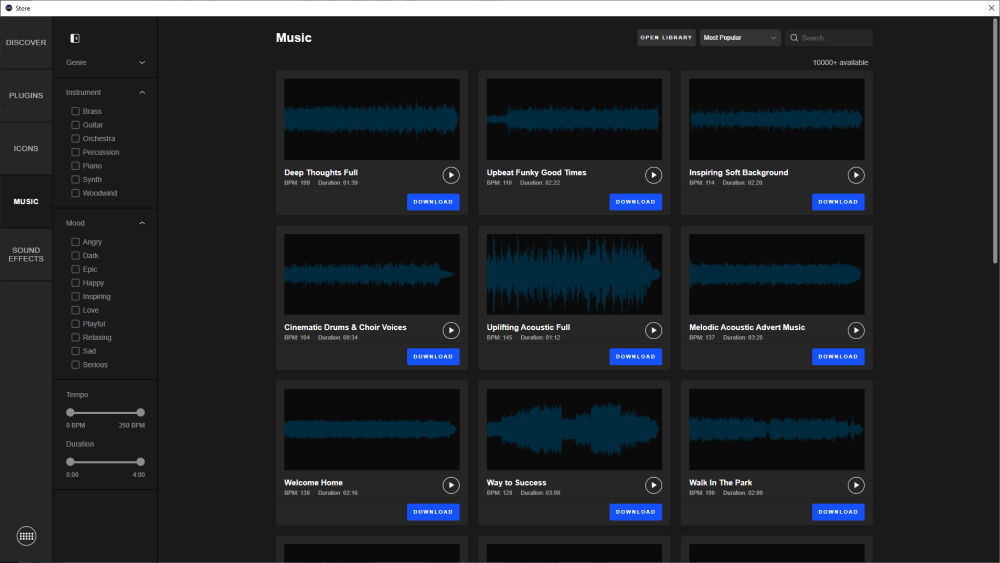Download the Welcome Home track
1000x563 pixels.
pyautogui.click(x=433, y=511)
